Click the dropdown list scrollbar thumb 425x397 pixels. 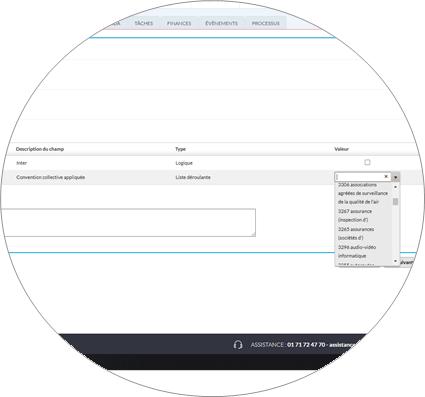coord(395,202)
